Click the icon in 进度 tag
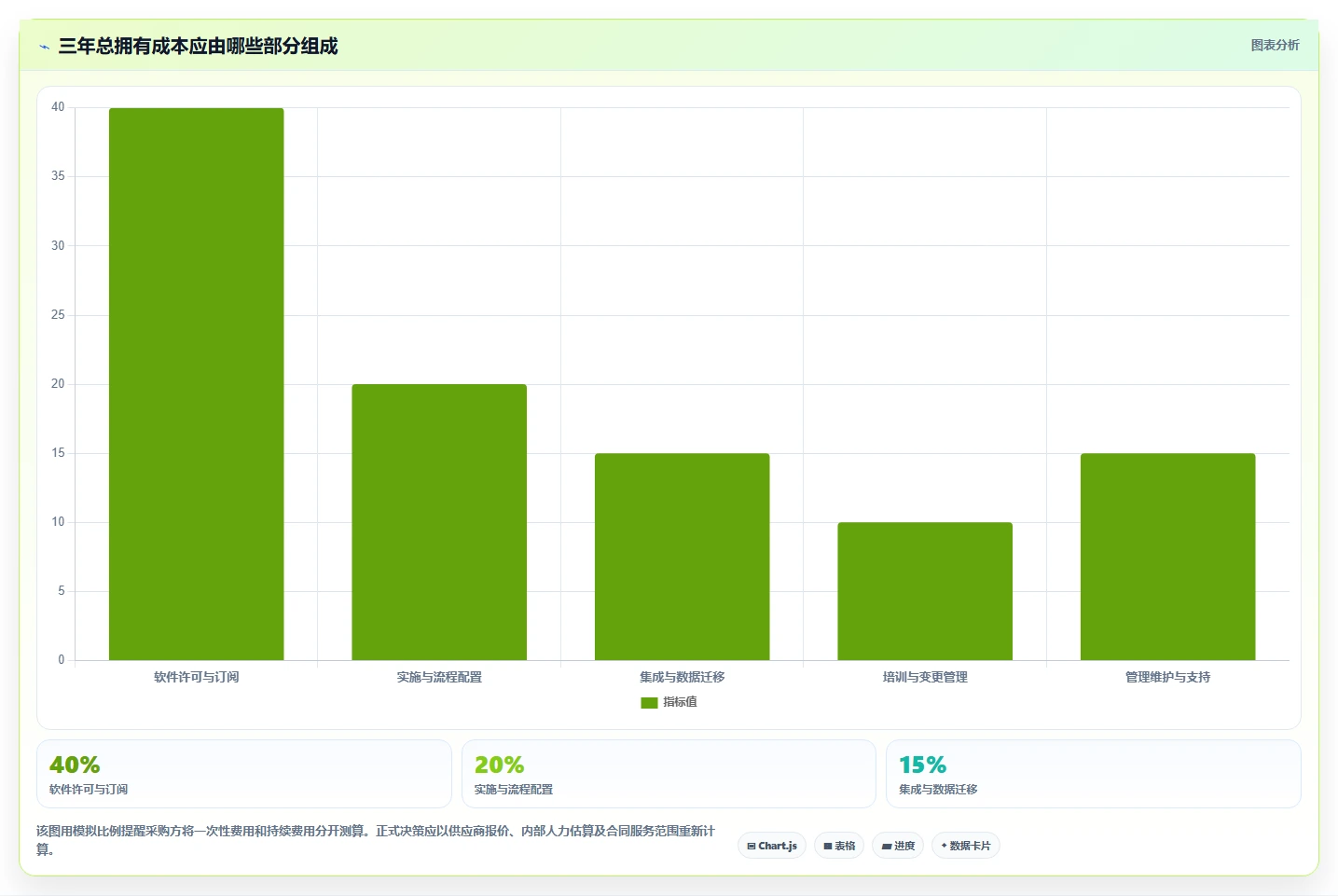 [887, 847]
